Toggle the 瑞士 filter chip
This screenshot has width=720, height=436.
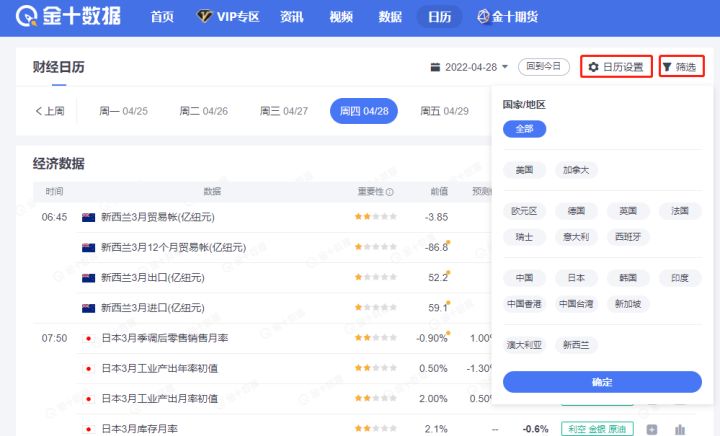point(524,237)
